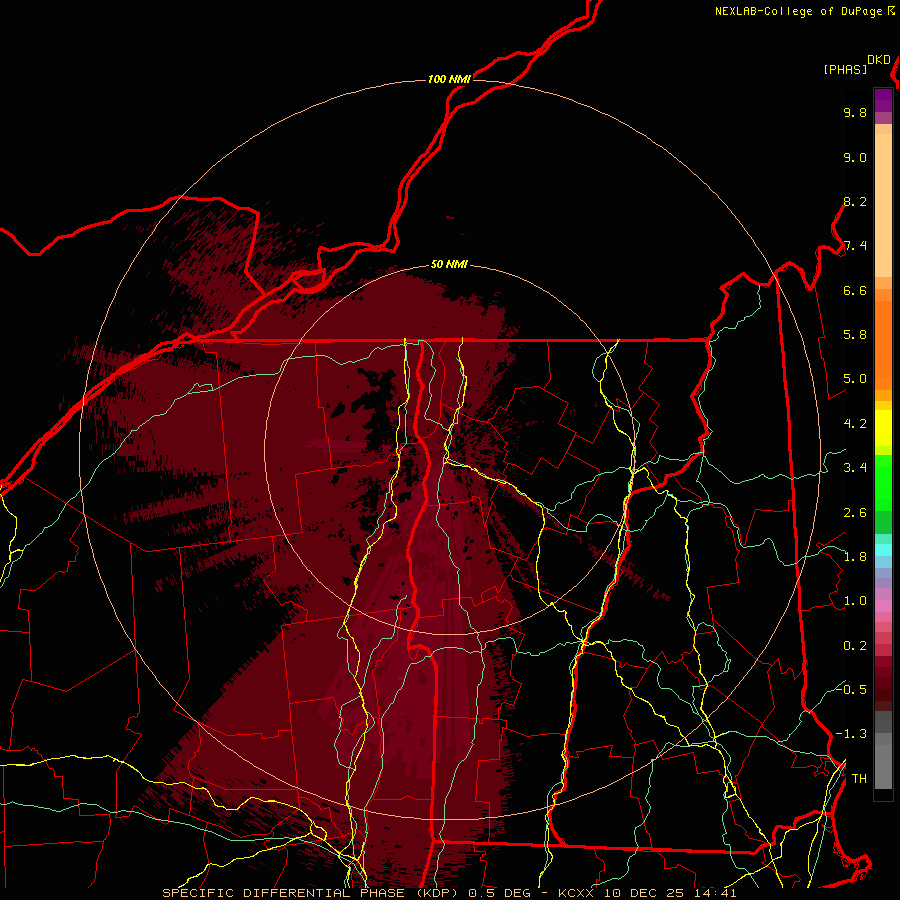900x900 pixels.
Task: Select the 7.4 scale value
Action: click(855, 246)
